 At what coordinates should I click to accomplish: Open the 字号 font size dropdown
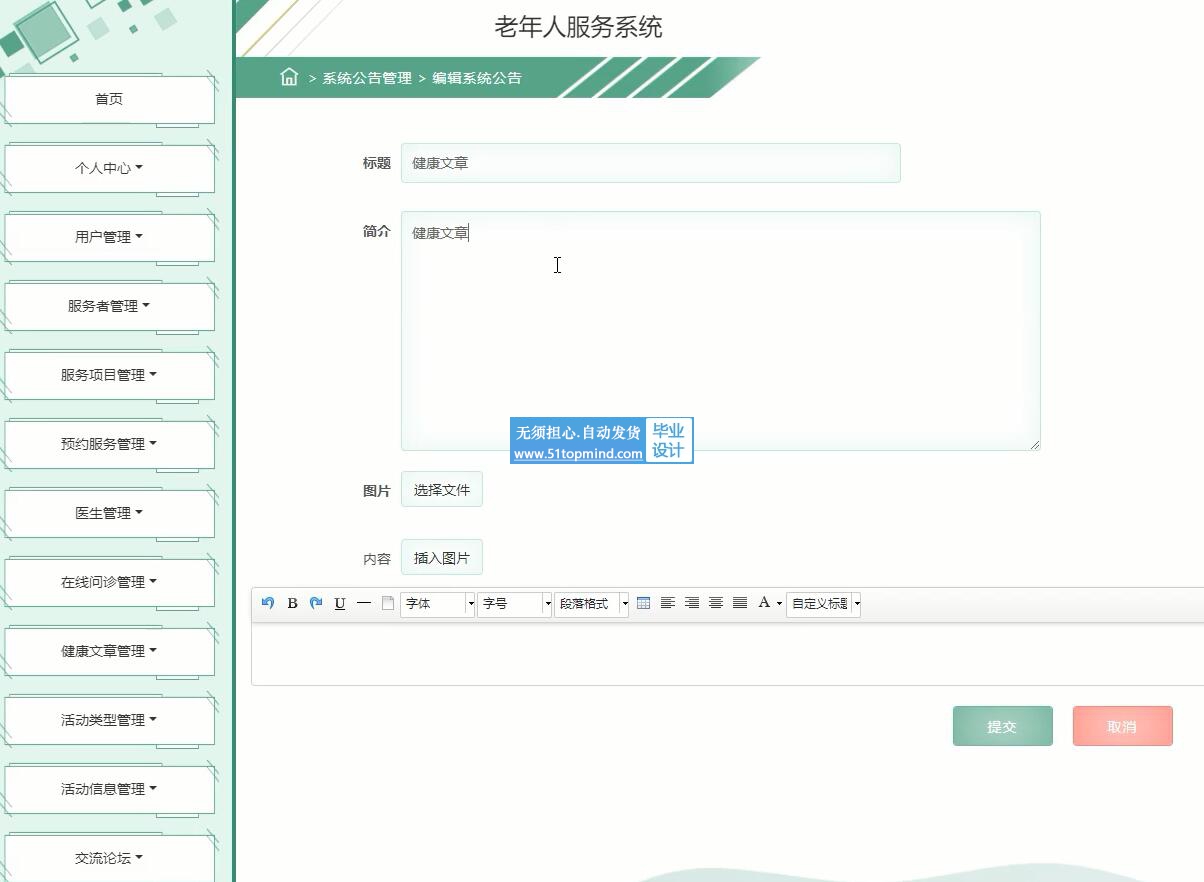click(x=514, y=604)
